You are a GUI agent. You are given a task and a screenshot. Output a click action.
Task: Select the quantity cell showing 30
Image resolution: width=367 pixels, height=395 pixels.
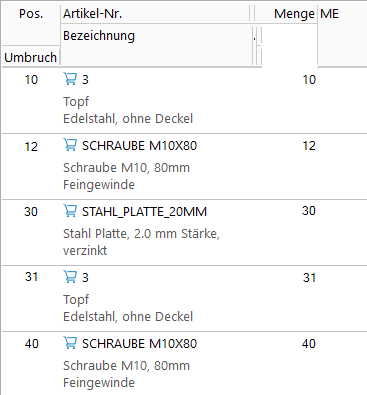tap(309, 211)
